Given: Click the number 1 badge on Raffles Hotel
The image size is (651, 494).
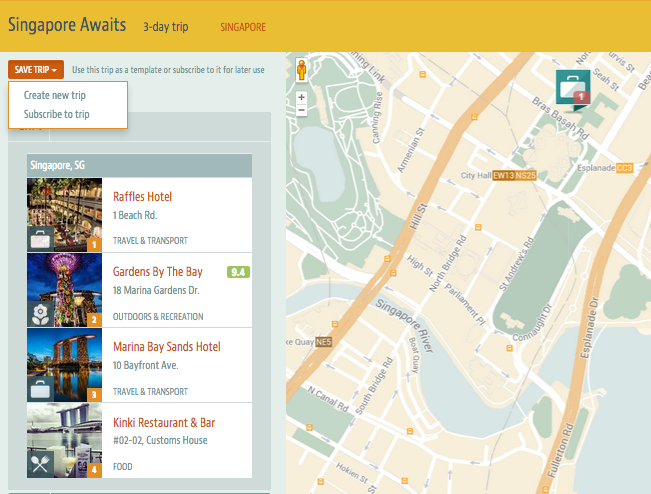Looking at the screenshot, I should [x=94, y=245].
